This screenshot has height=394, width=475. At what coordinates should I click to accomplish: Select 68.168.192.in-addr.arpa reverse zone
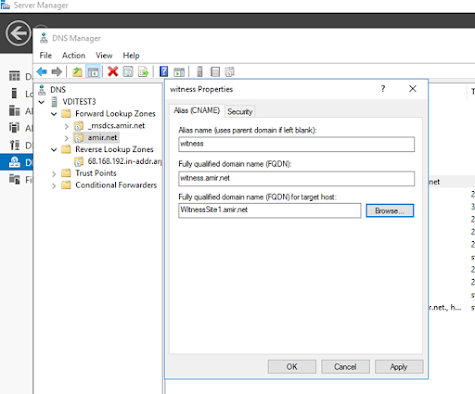click(x=124, y=161)
